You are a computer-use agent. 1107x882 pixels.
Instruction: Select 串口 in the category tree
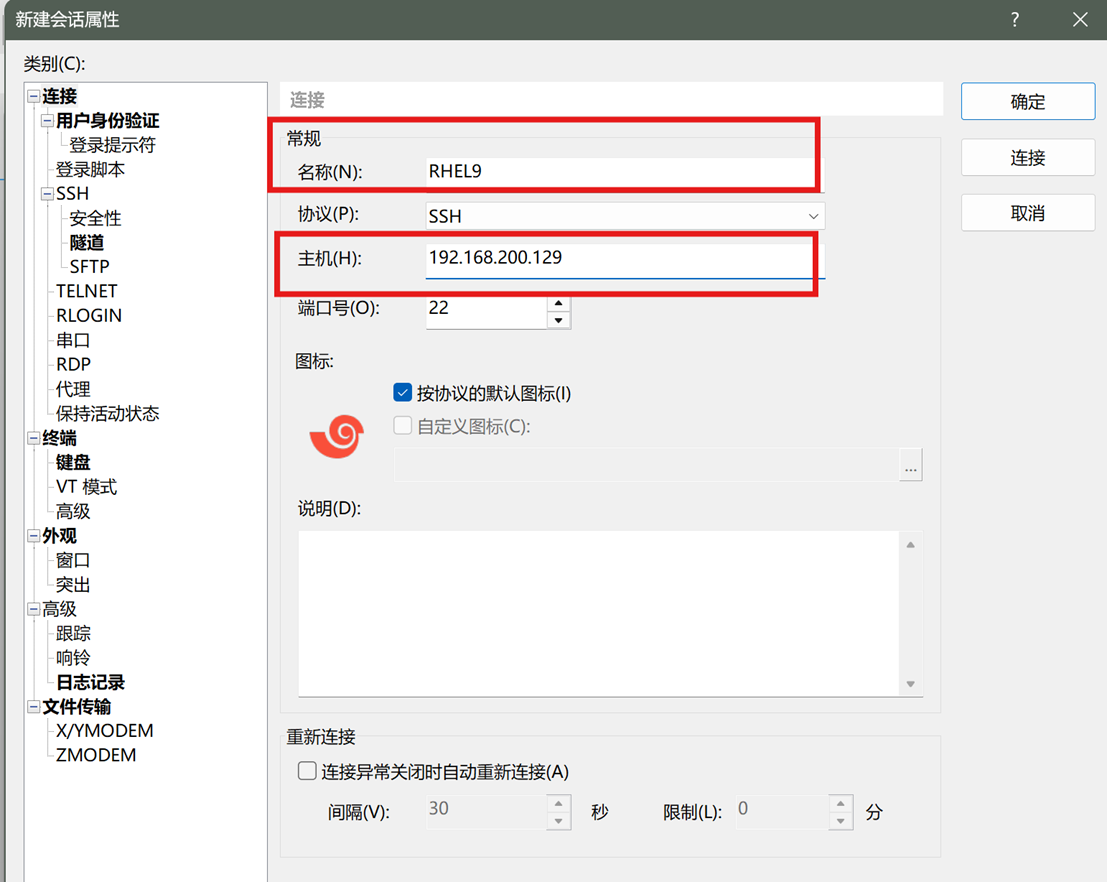[x=73, y=340]
